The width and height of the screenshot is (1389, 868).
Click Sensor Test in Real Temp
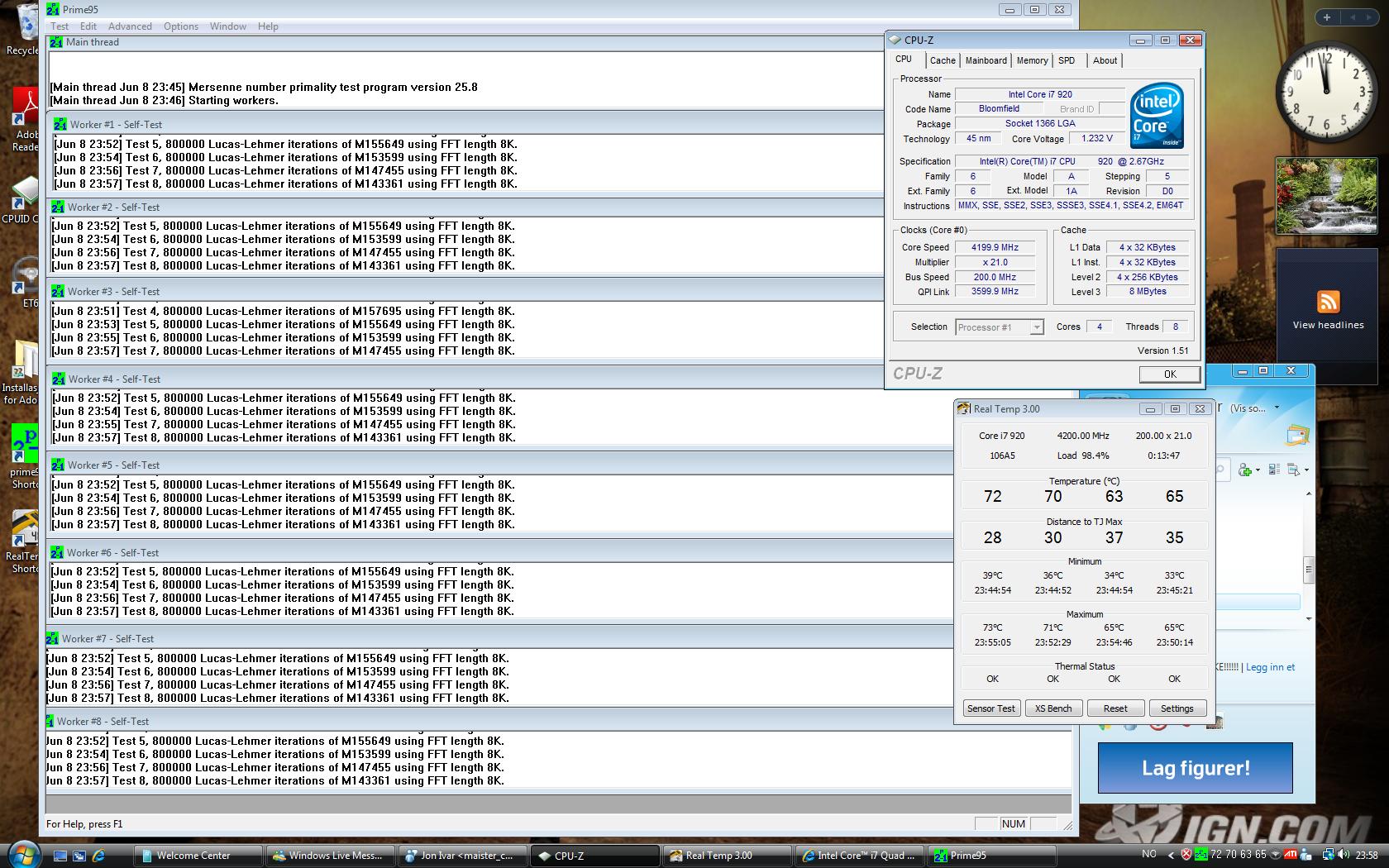point(991,708)
